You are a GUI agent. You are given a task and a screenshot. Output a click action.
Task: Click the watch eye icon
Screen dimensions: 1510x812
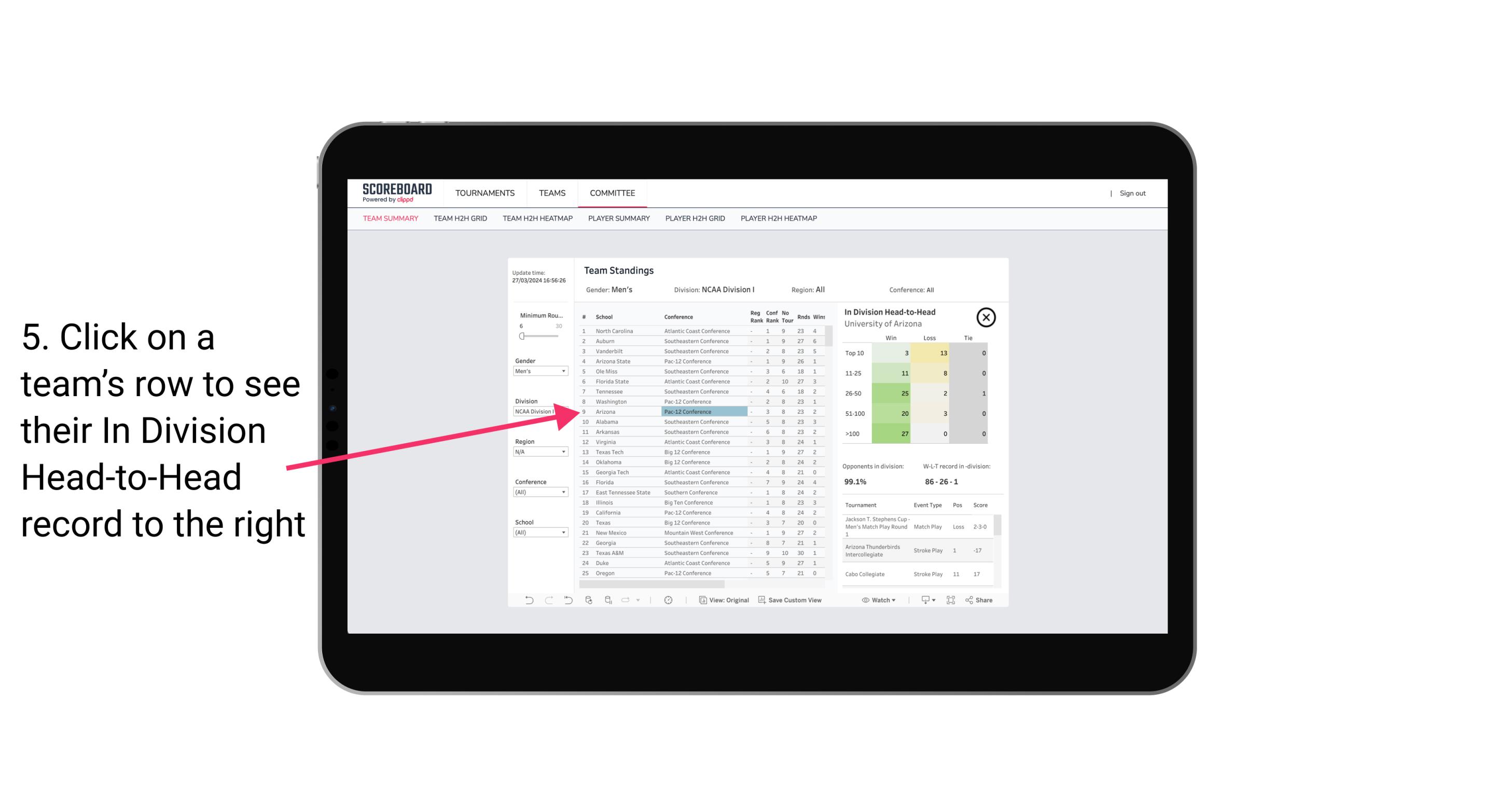(867, 600)
